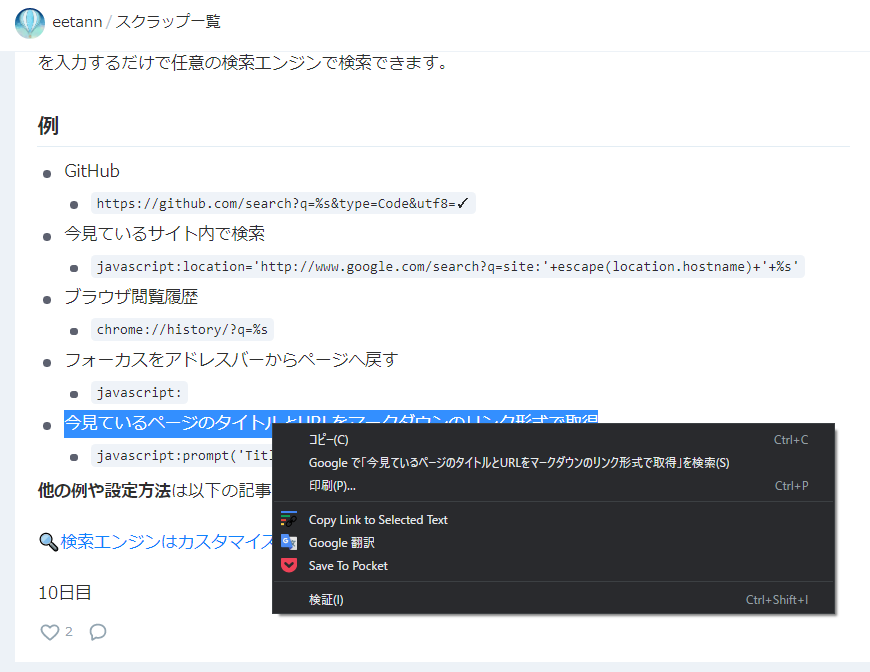The image size is (870, 672).
Task: Open スクラップ一覧 breadcrumb link
Action: 168,22
